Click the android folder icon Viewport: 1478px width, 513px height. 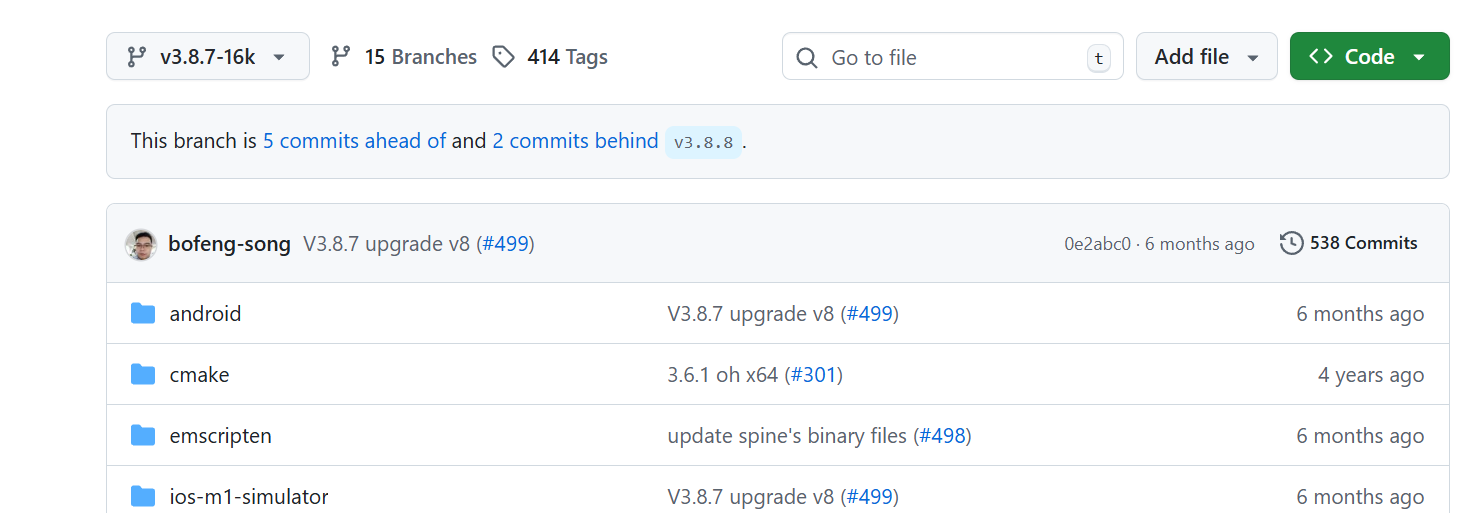click(x=143, y=314)
